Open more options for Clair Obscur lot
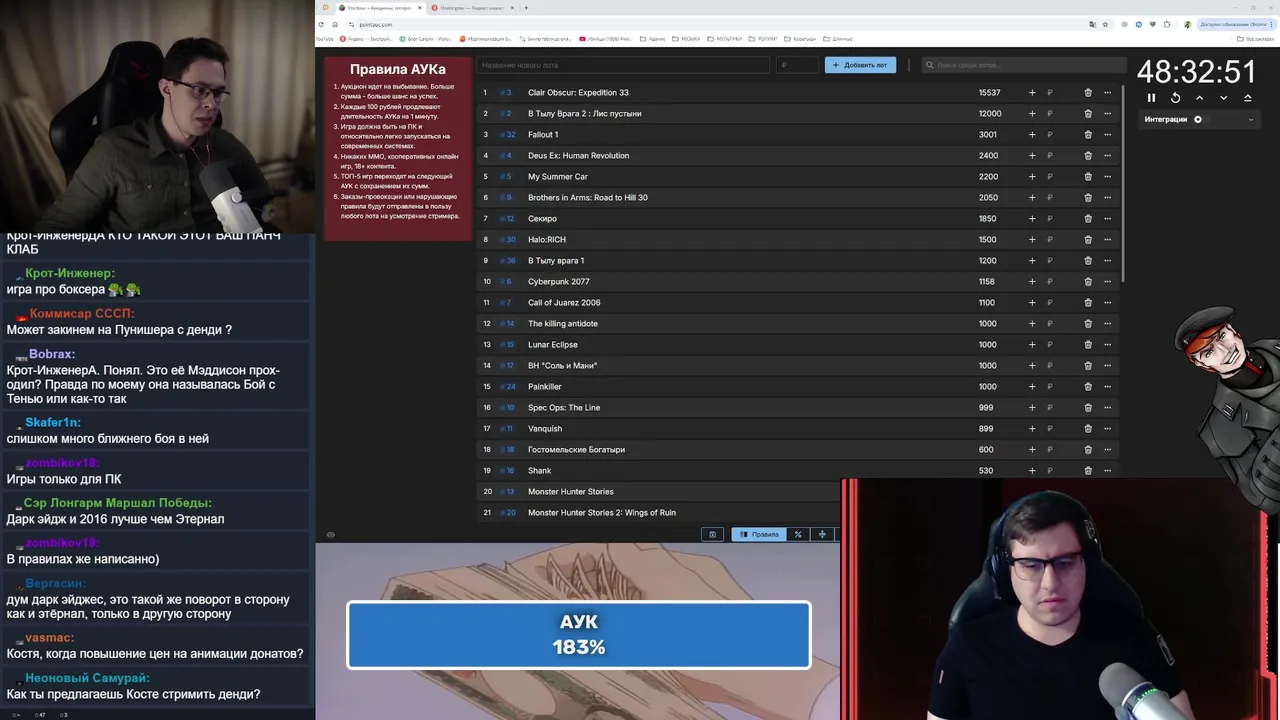 [x=1107, y=93]
